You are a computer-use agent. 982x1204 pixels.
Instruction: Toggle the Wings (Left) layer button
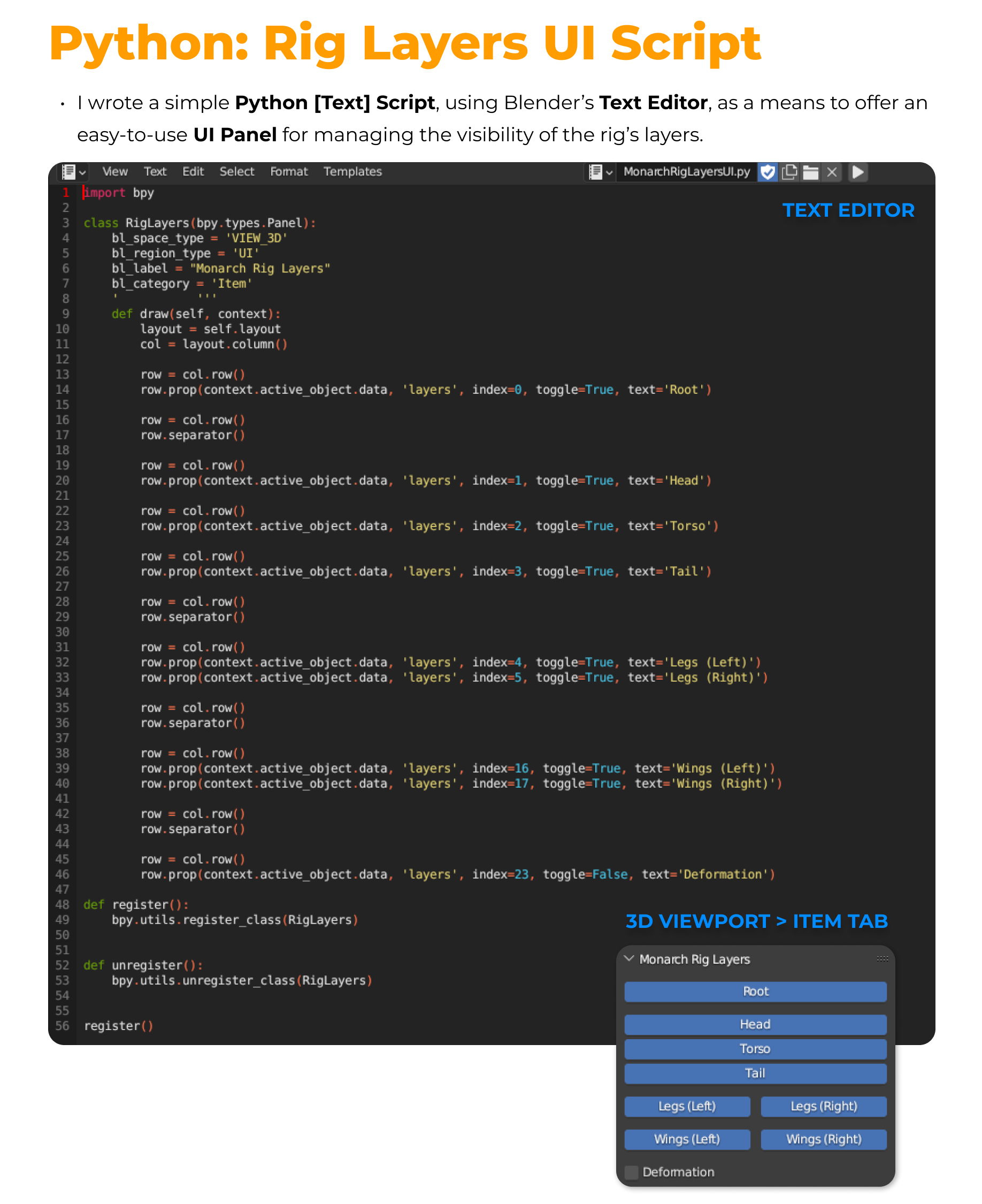pyautogui.click(x=687, y=1139)
